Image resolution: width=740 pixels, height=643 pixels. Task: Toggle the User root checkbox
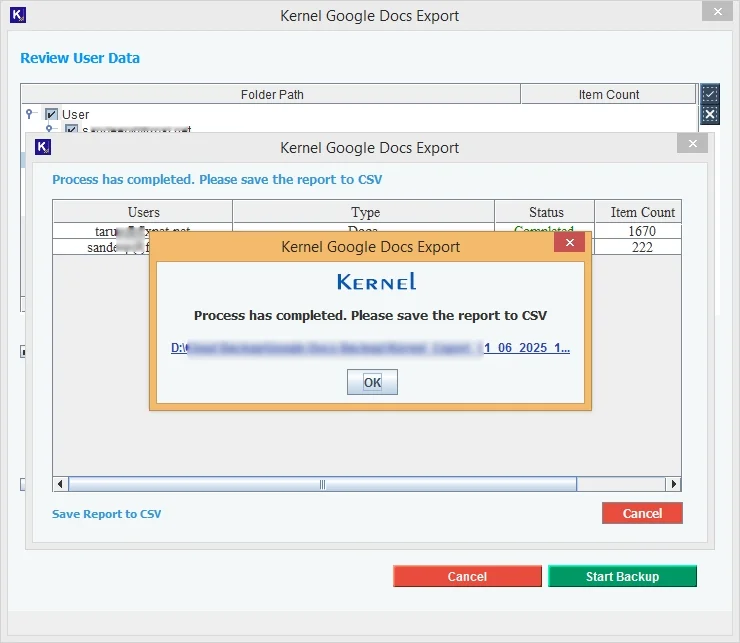click(51, 114)
